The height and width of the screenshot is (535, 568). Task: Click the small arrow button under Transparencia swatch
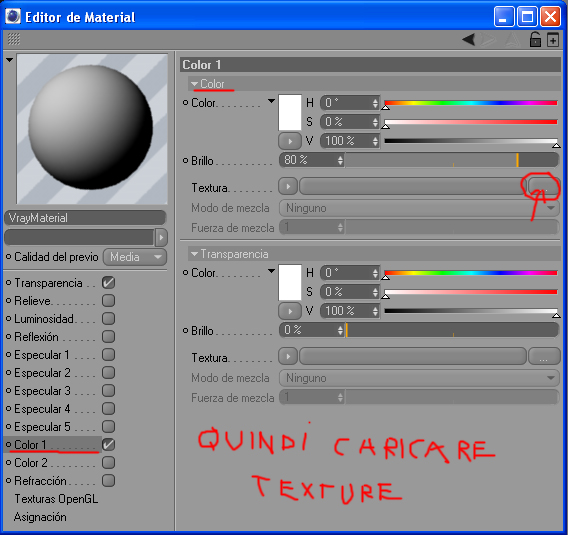(290, 311)
